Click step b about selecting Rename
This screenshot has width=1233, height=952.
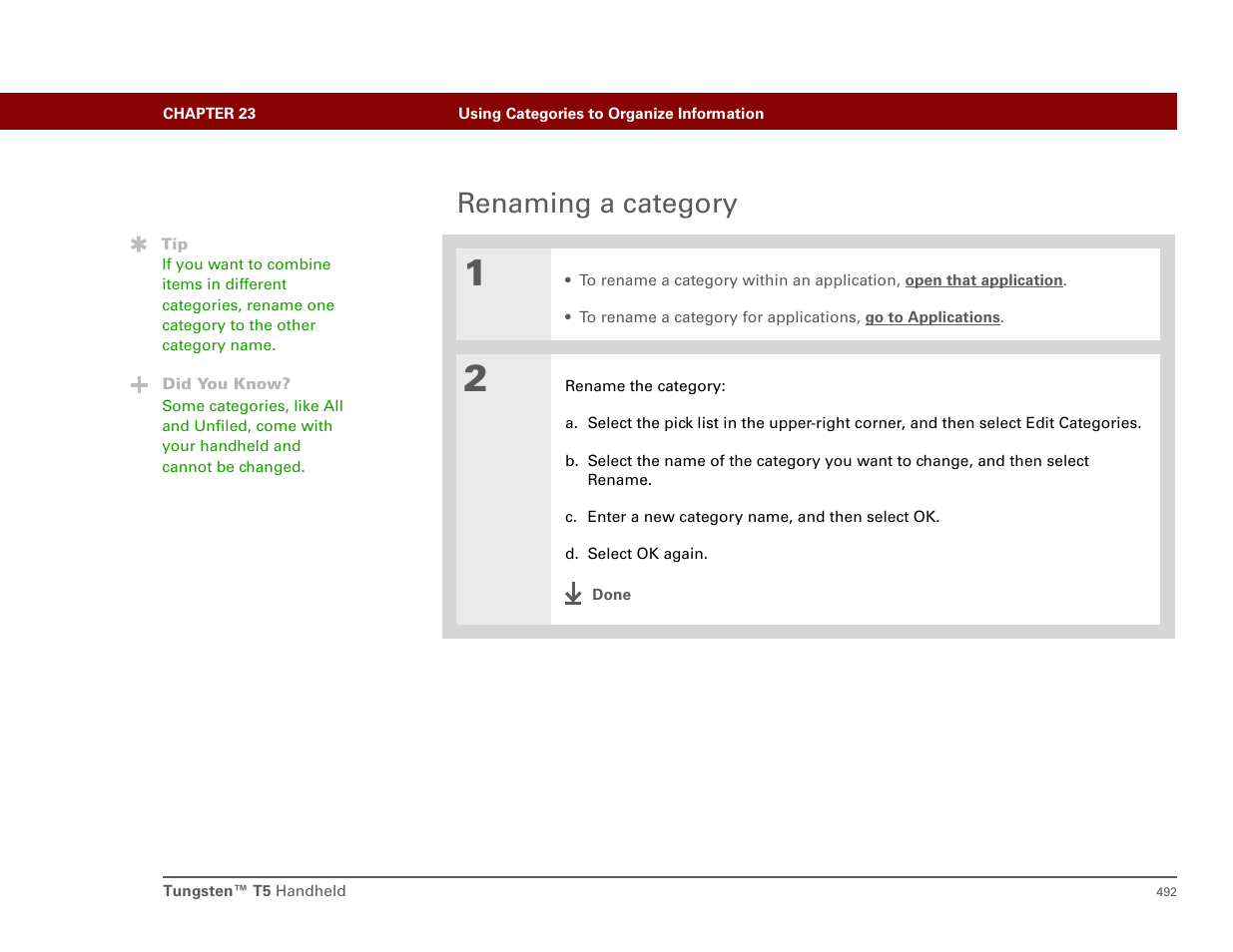[x=827, y=470]
